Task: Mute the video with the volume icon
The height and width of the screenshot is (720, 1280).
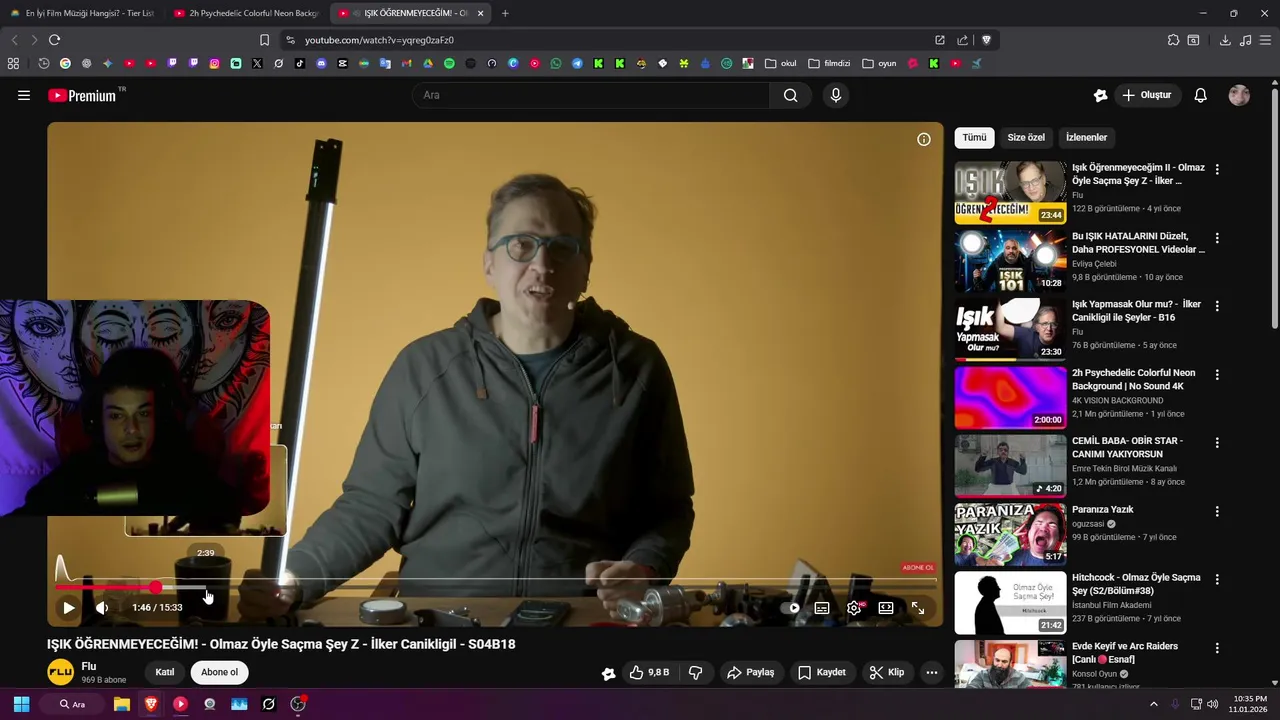Action: (x=102, y=607)
